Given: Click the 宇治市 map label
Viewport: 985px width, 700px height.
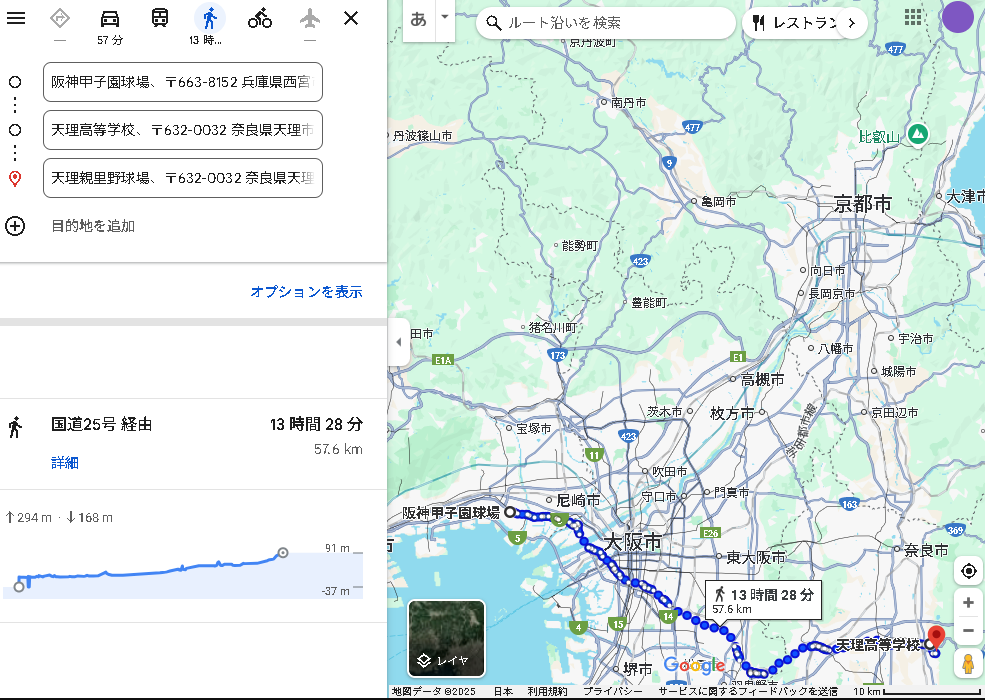Looking at the screenshot, I should tap(915, 339).
